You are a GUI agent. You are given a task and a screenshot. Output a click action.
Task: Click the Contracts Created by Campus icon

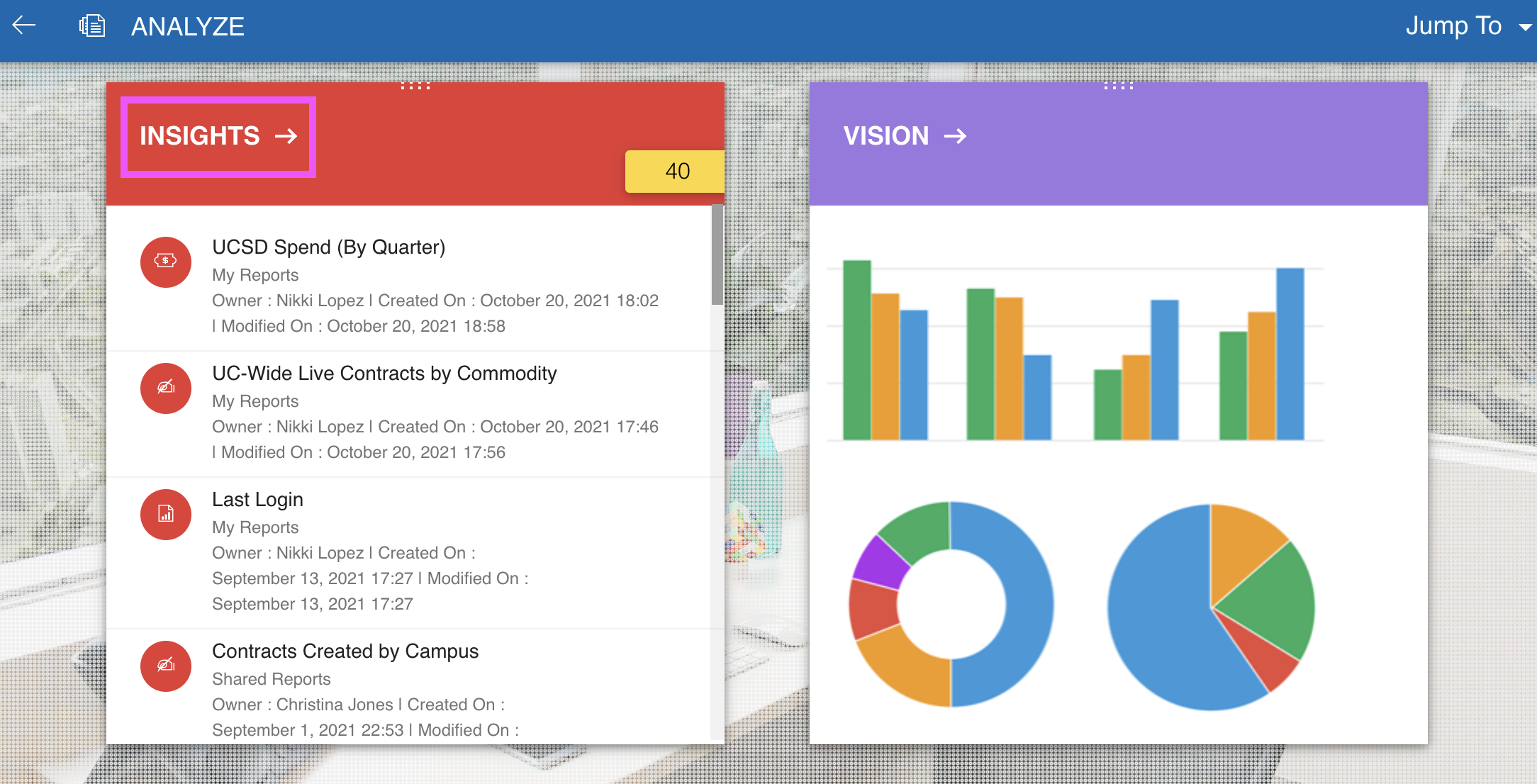pos(165,666)
